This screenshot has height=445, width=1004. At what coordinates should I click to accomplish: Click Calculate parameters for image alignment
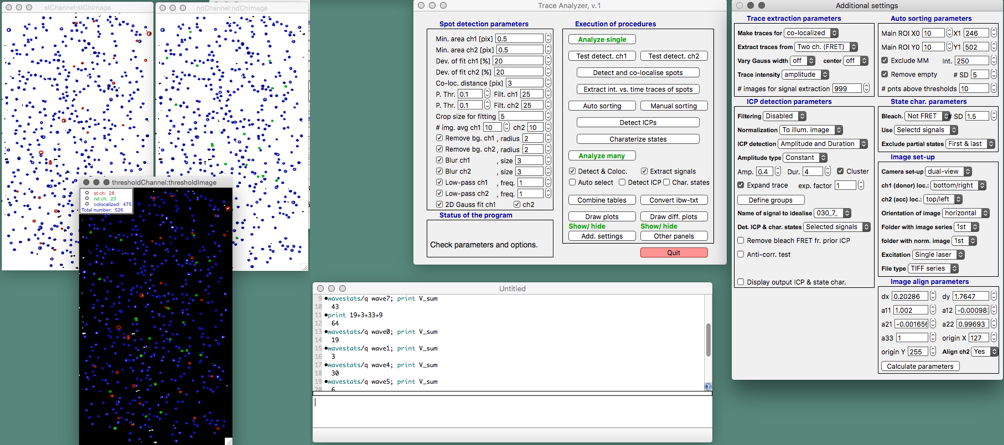(920, 366)
